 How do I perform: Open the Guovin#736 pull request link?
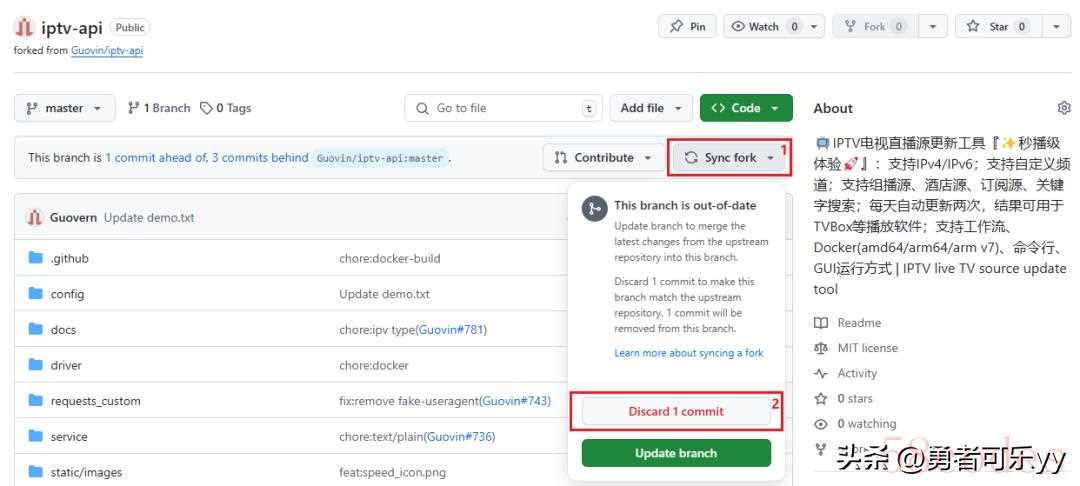click(459, 436)
